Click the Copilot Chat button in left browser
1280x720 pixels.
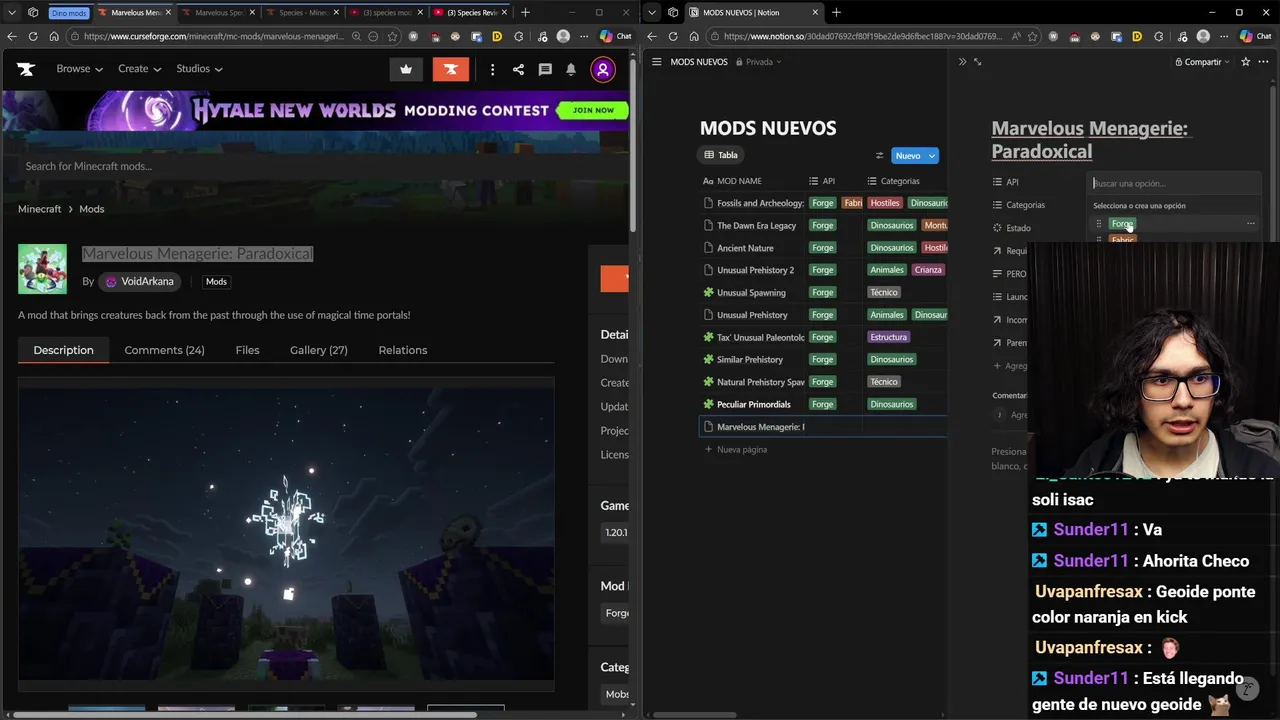pyautogui.click(x=616, y=36)
